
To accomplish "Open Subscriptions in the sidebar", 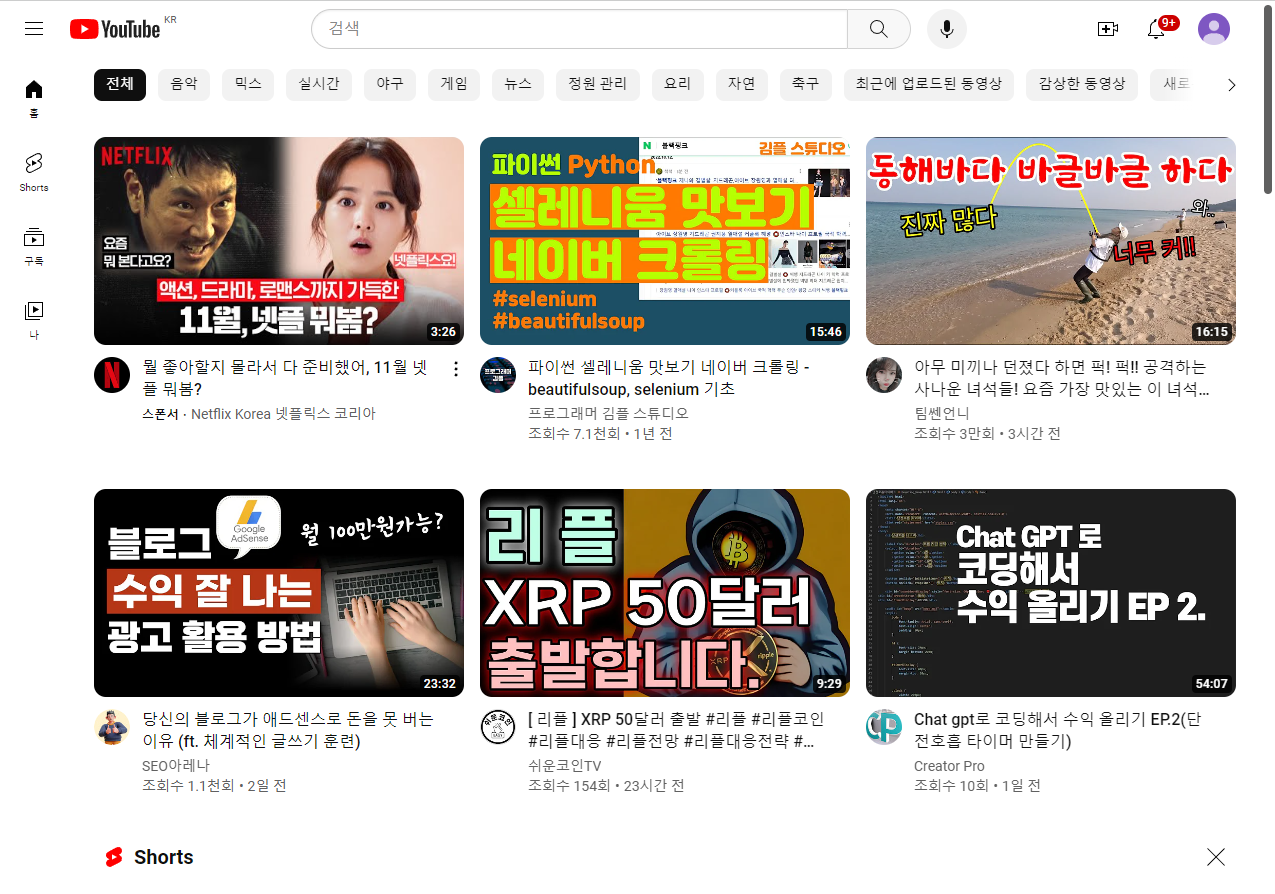I will tap(34, 246).
